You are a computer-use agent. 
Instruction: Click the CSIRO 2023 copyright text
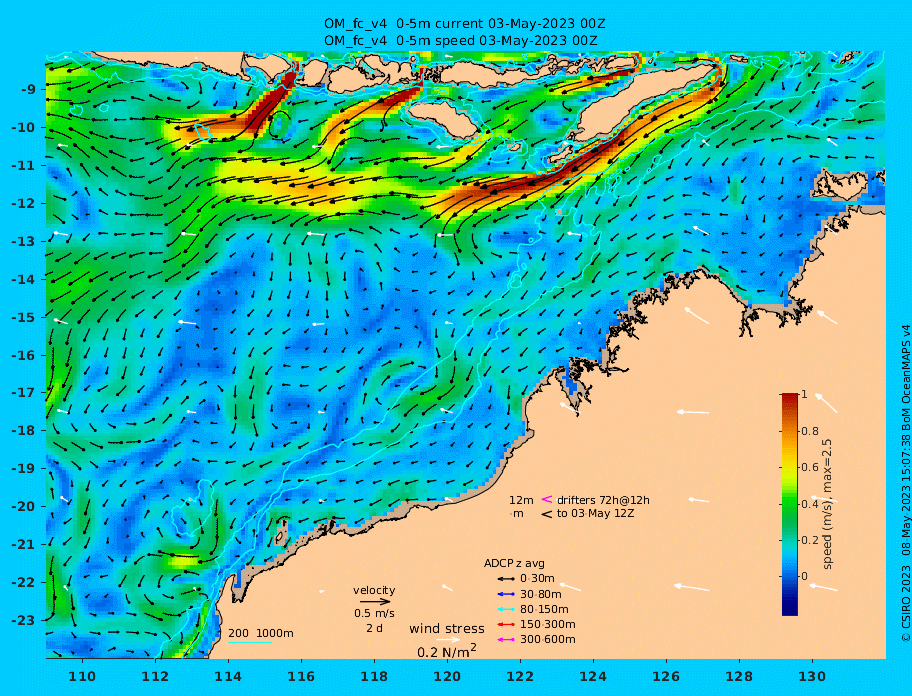click(x=905, y=483)
